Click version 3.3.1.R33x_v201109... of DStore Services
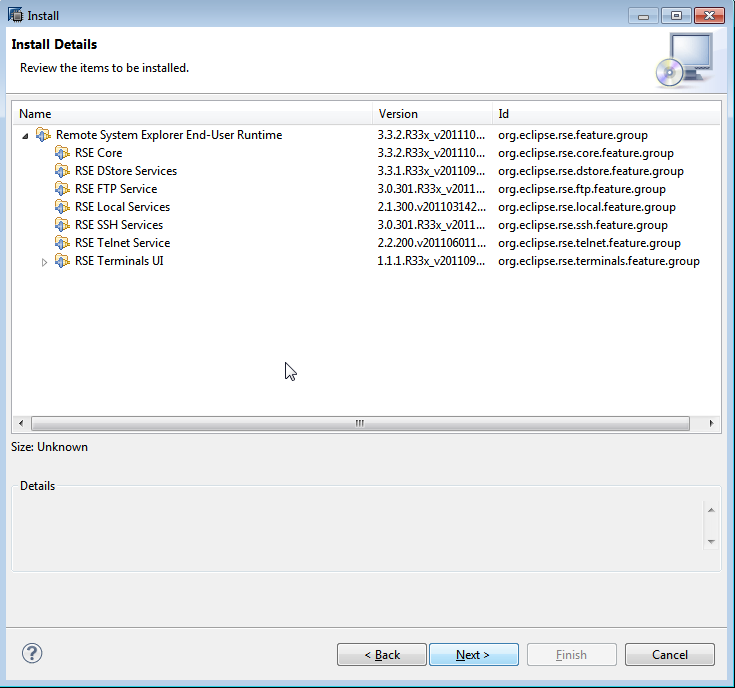This screenshot has height=688, width=735. click(x=431, y=171)
